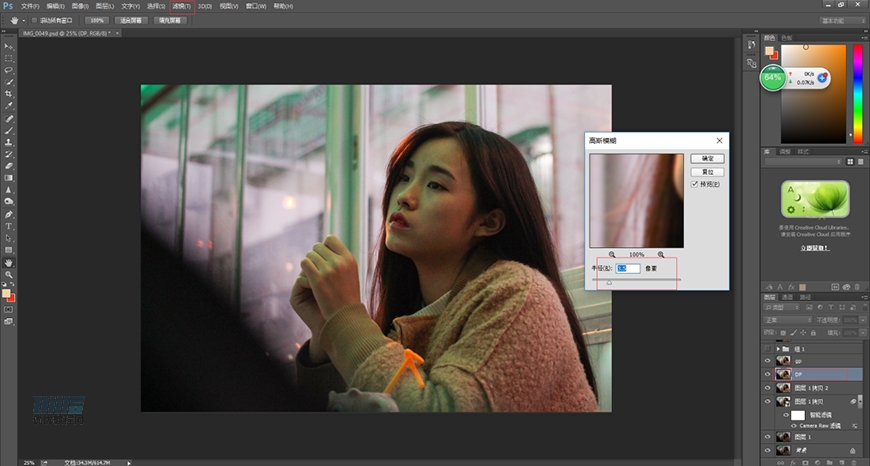
Task: Switch to the 色板 swatches tab
Action: (x=786, y=37)
